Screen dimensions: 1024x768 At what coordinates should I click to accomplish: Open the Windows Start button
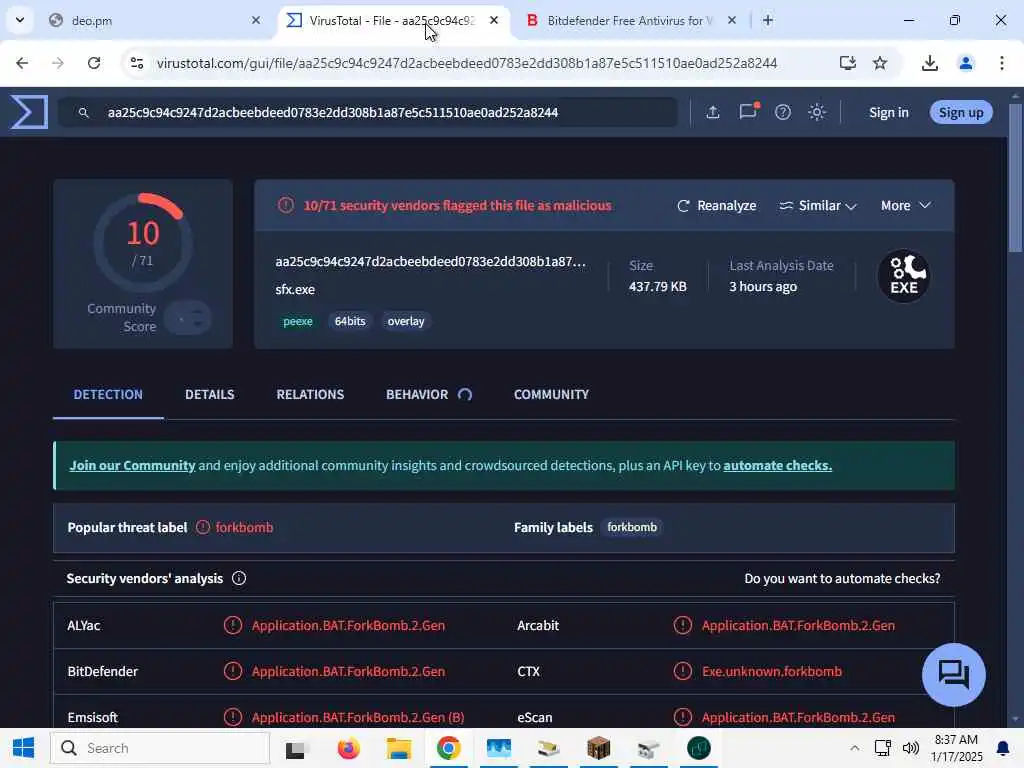[24, 748]
